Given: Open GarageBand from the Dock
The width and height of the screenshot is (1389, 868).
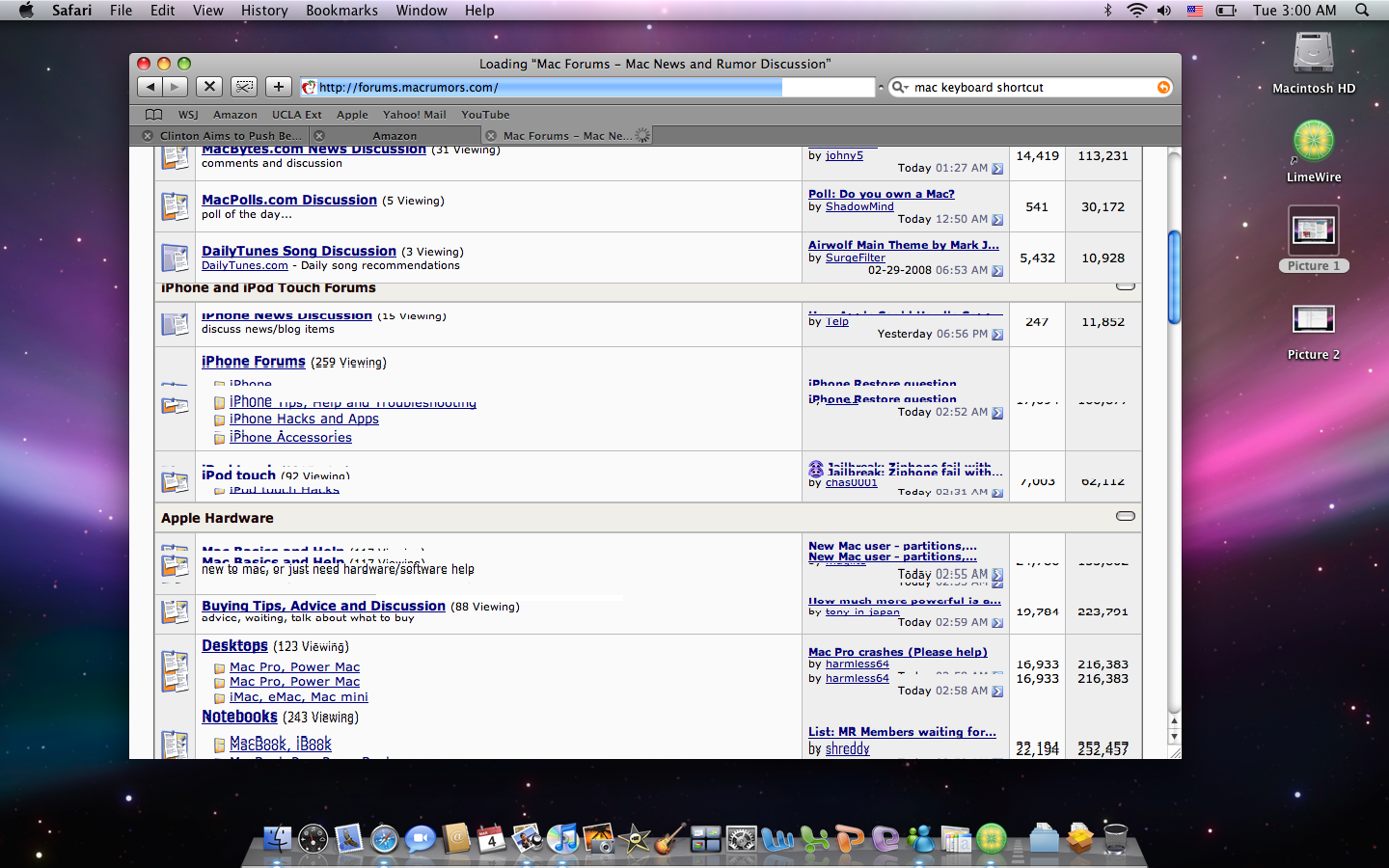Looking at the screenshot, I should 669,838.
